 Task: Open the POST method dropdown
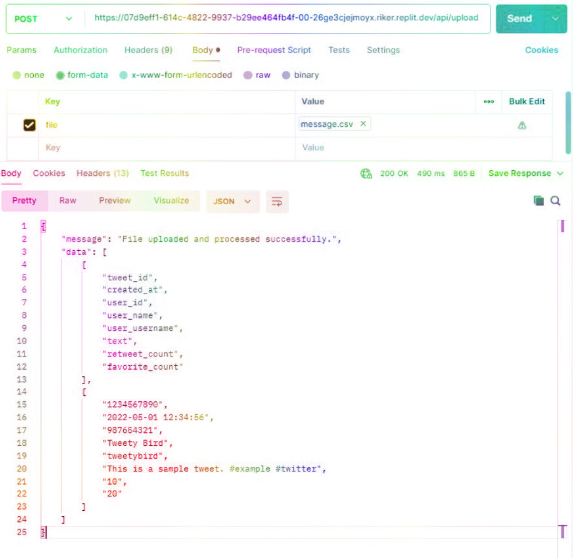[43, 19]
